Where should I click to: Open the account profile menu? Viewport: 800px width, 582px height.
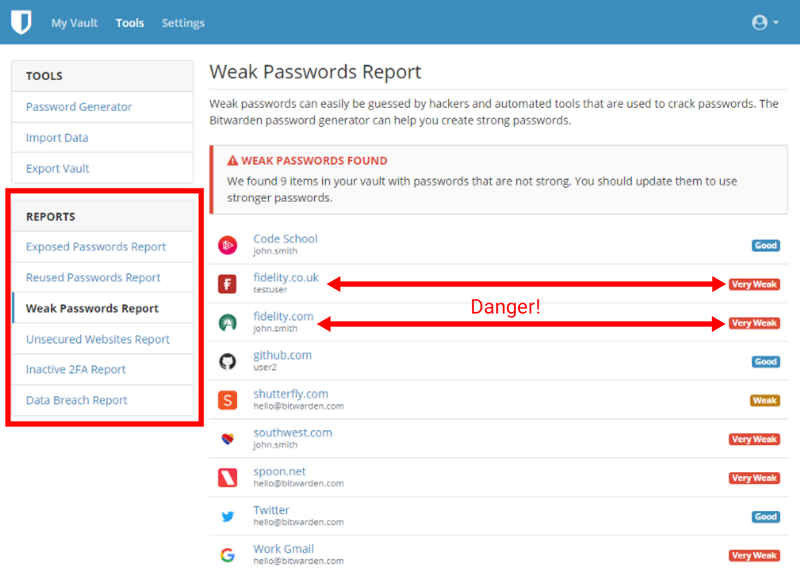tap(765, 22)
